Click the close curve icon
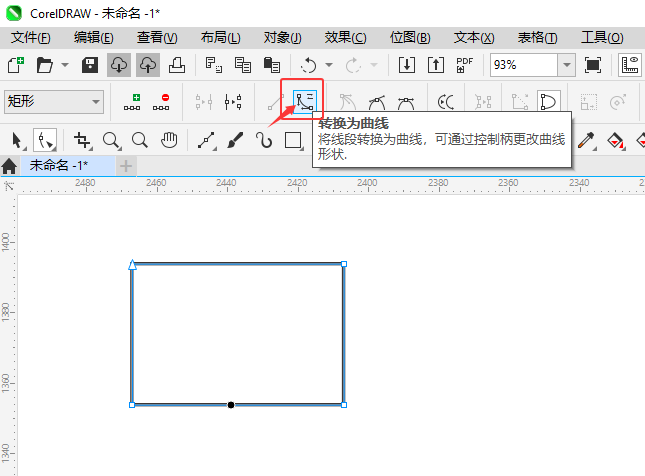This screenshot has height=476, width=645. (548, 102)
